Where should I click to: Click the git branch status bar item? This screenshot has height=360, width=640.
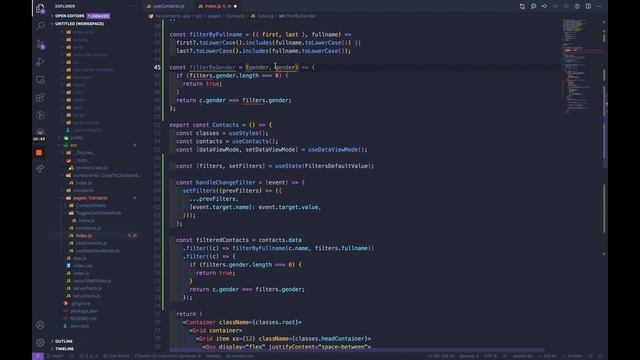[x=55, y=356]
